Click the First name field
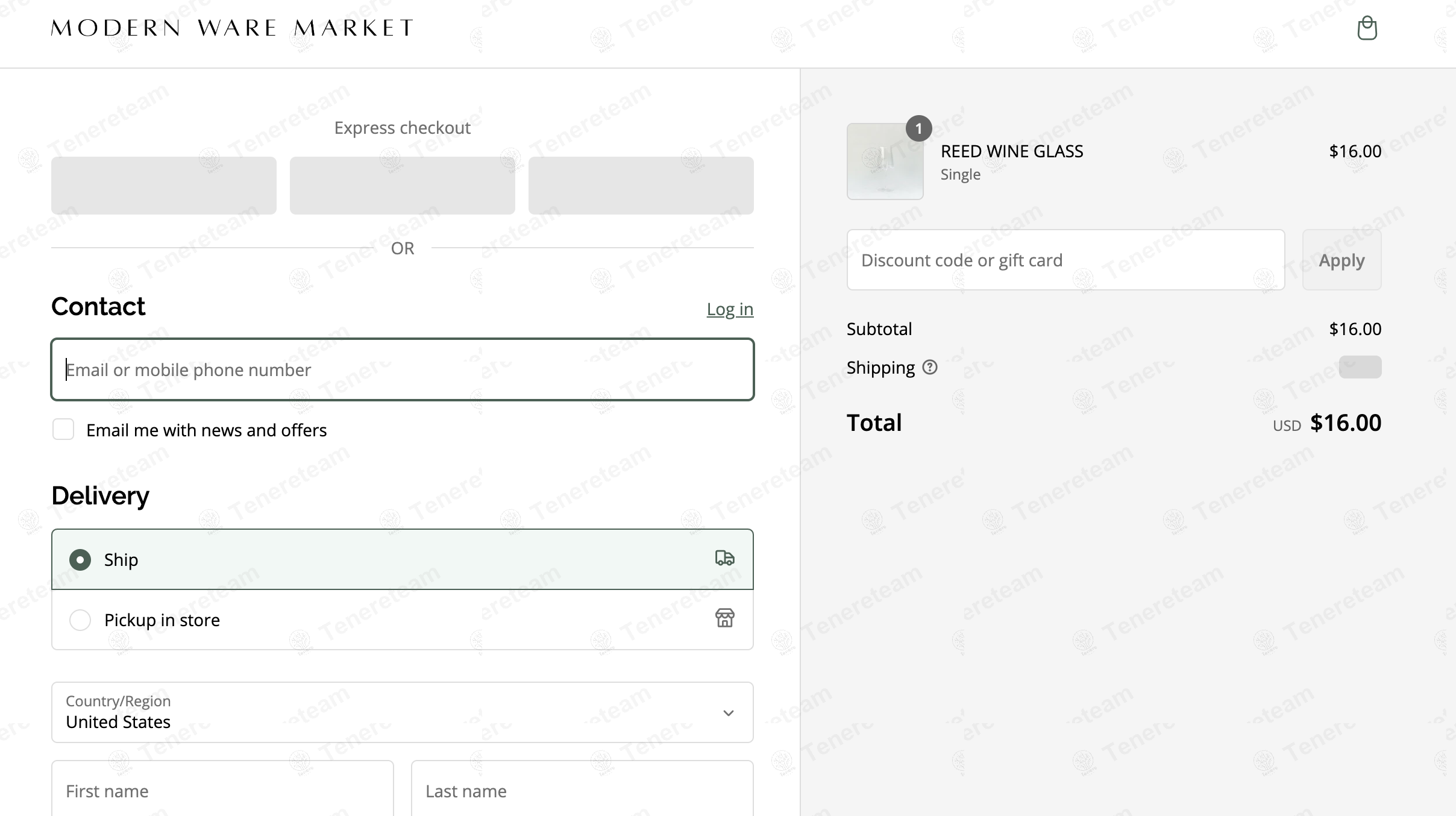 coord(222,790)
